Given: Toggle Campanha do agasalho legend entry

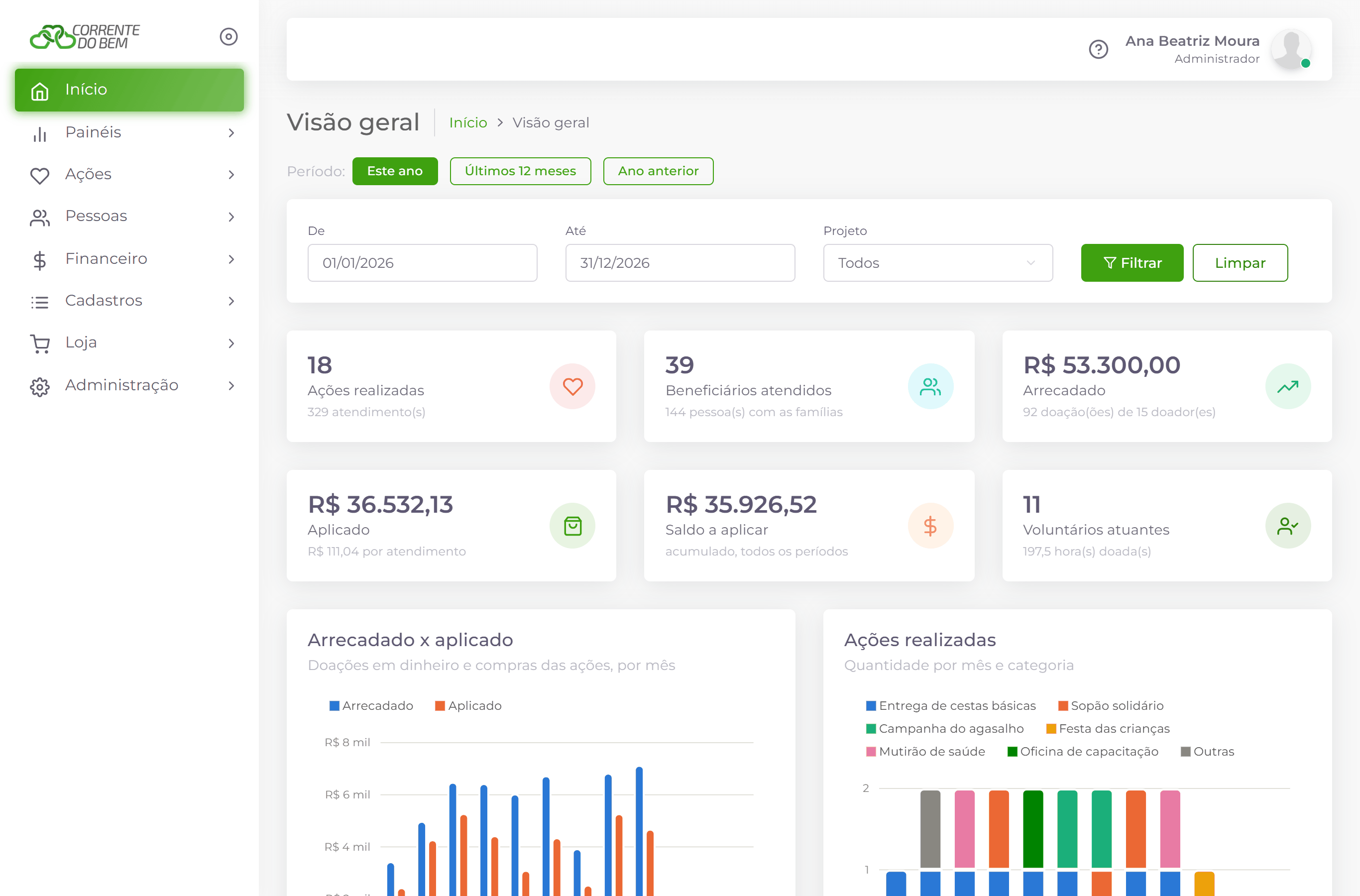Looking at the screenshot, I should 944,729.
